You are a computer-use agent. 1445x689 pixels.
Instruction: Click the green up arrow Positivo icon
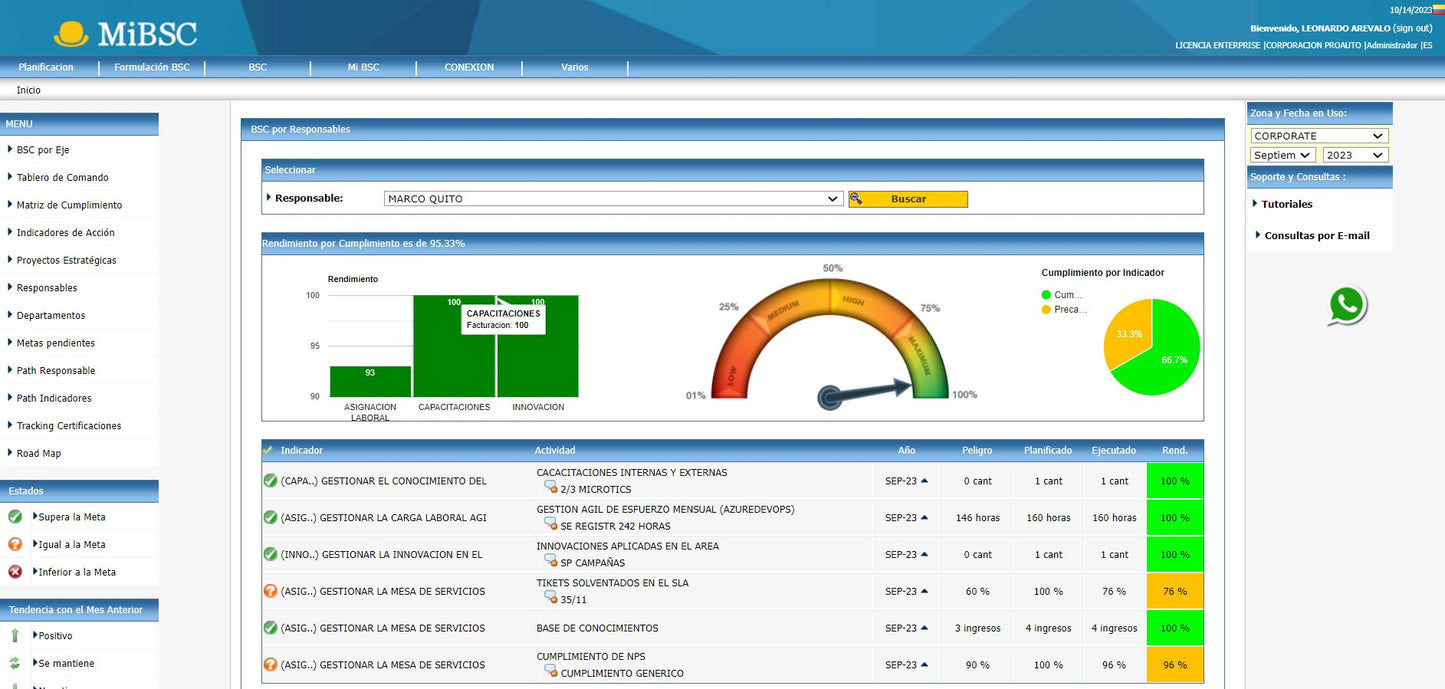click(x=15, y=636)
